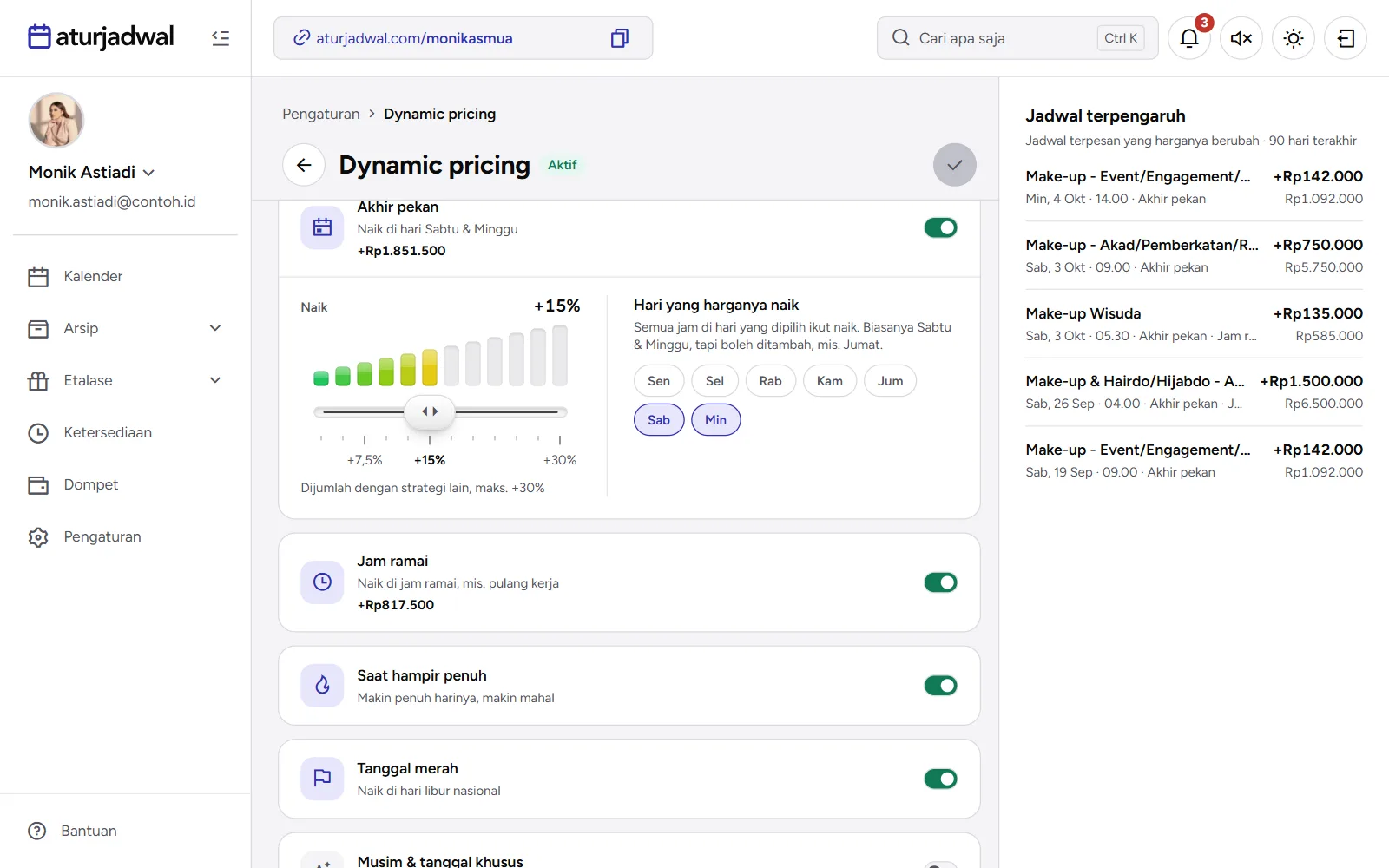The image size is (1389, 868).
Task: Open notifications bell
Action: pyautogui.click(x=1189, y=38)
